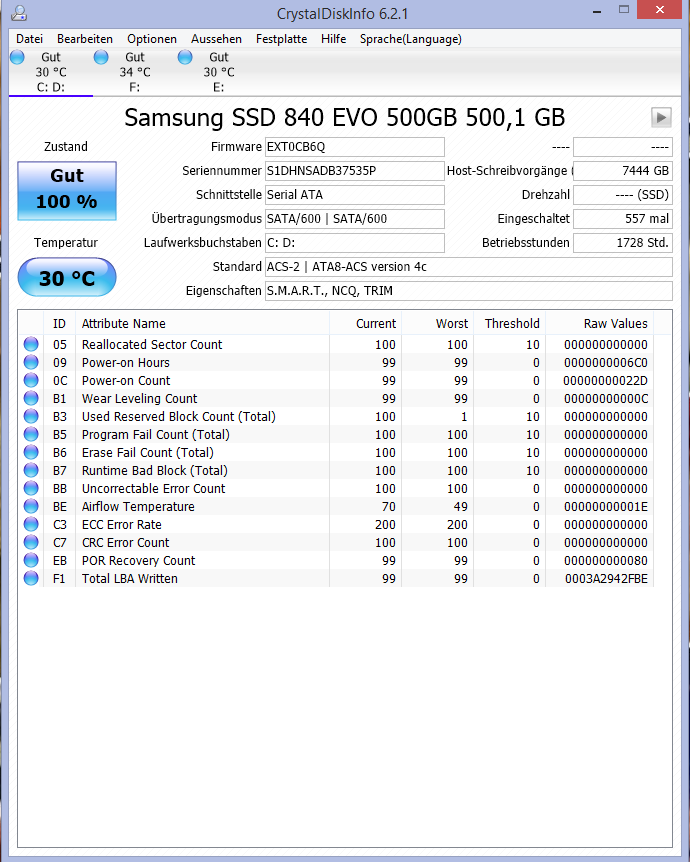
Task: Select the ECC Error Rate attribute name
Action: (122, 525)
